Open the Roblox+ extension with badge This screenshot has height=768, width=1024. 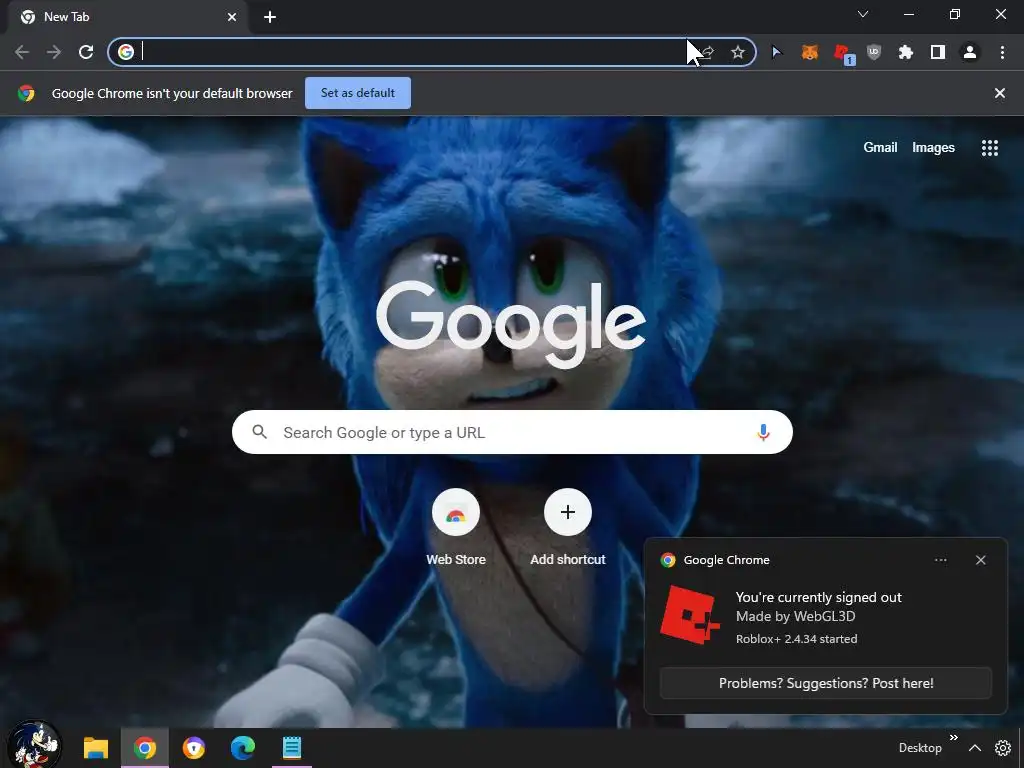[x=844, y=54]
